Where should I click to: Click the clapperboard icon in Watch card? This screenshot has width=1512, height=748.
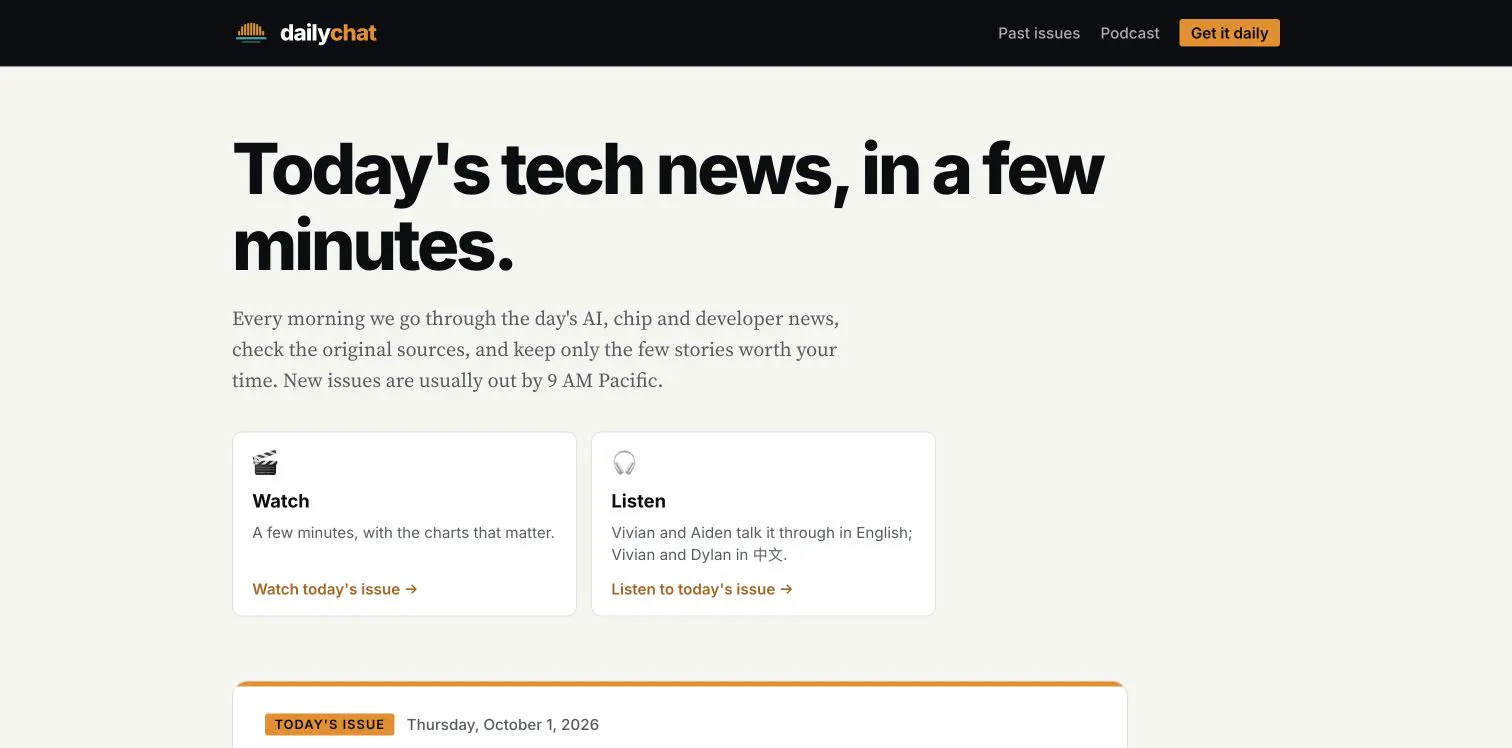pos(265,463)
